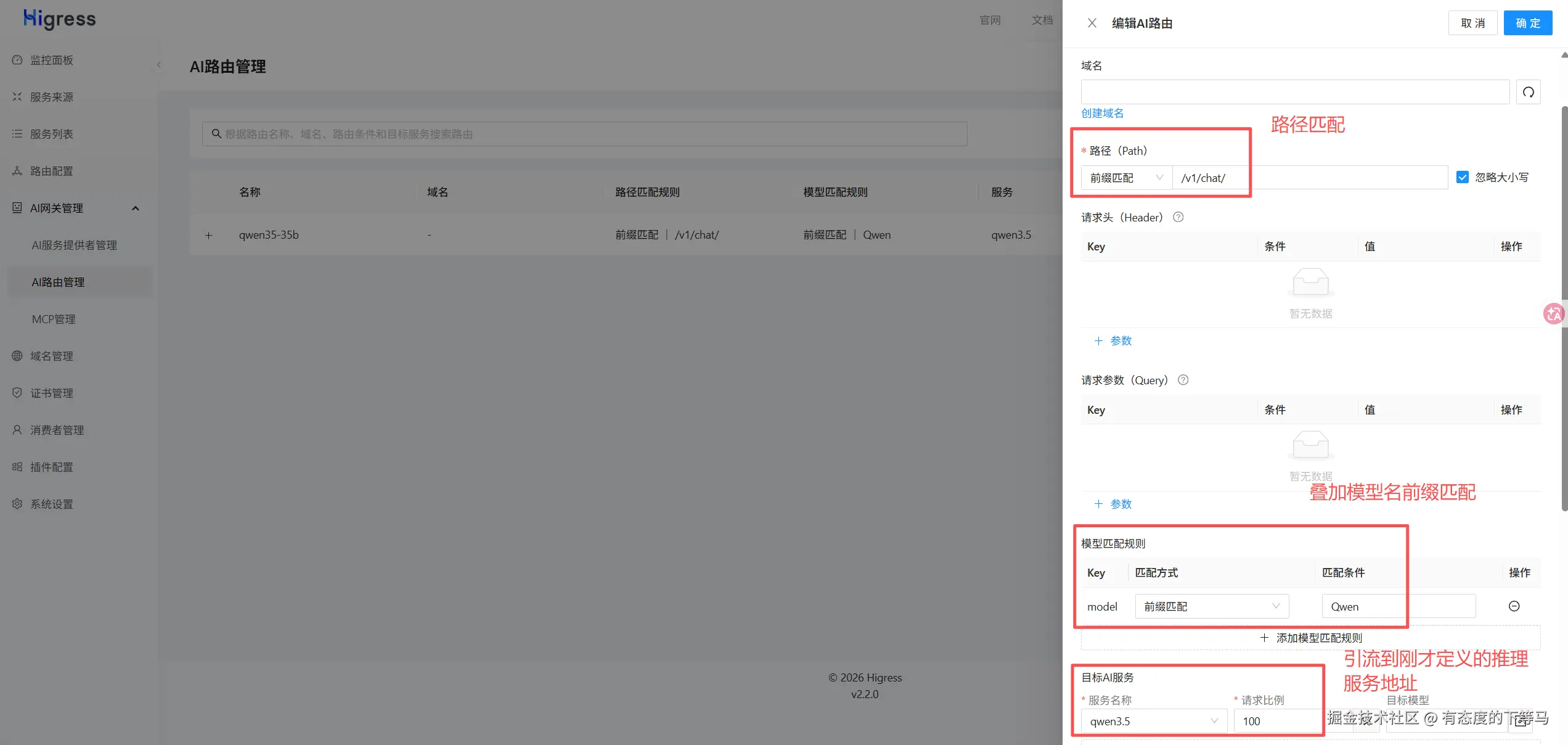Expand the qwen35-35b row plus icon
The width and height of the screenshot is (1568, 745).
[x=209, y=235]
